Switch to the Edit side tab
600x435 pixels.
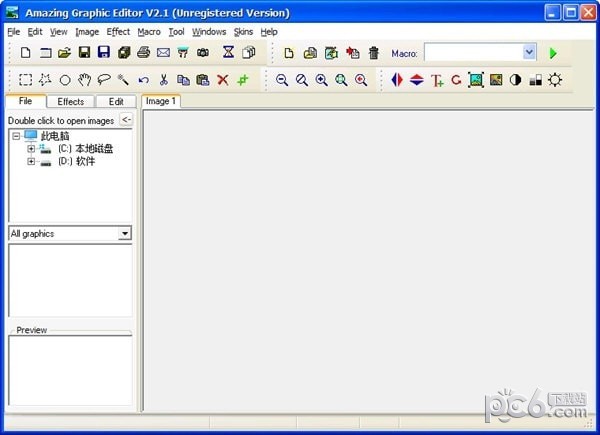pyautogui.click(x=116, y=101)
